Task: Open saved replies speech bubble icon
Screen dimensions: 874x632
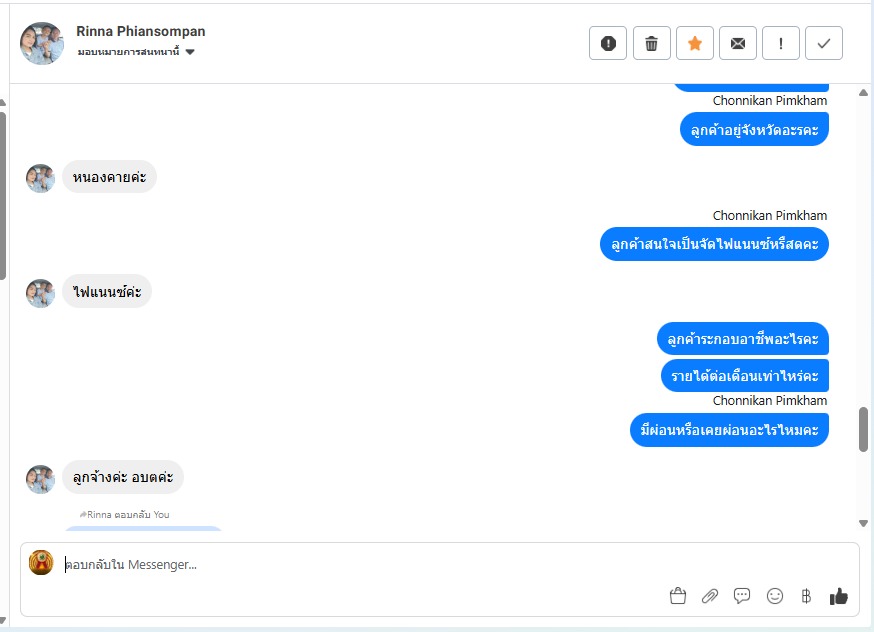Action: (x=742, y=596)
